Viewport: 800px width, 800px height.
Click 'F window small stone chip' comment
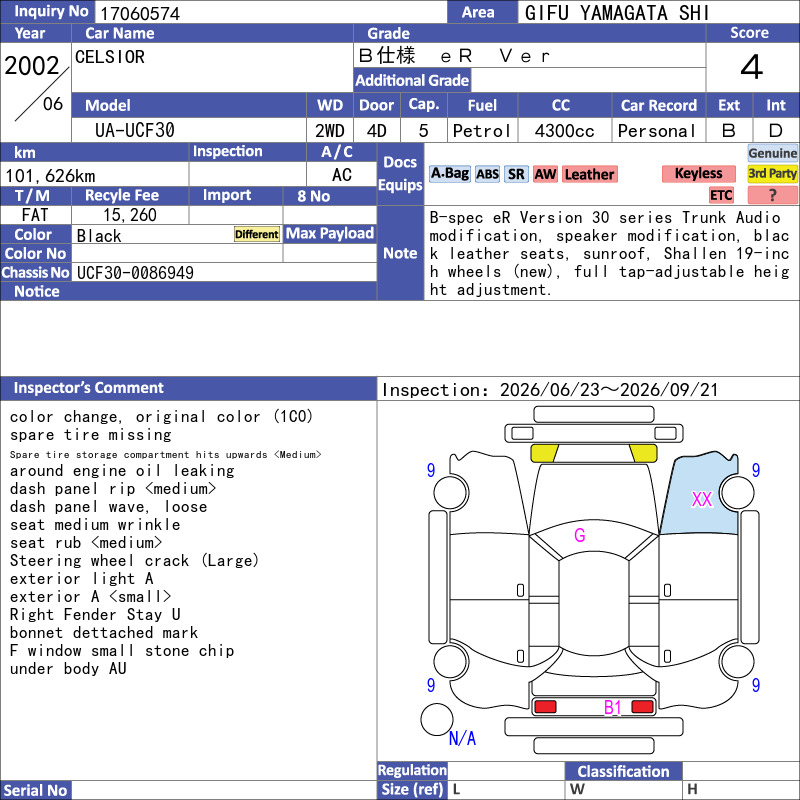click(x=122, y=651)
